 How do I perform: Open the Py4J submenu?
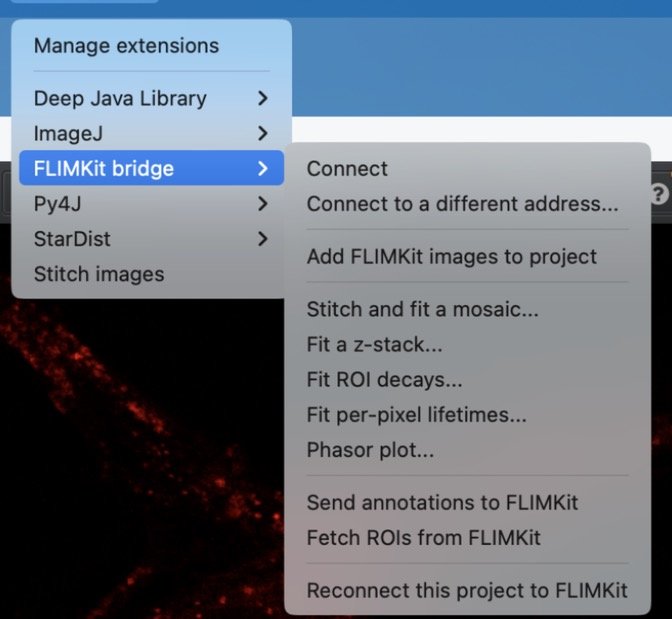point(152,204)
